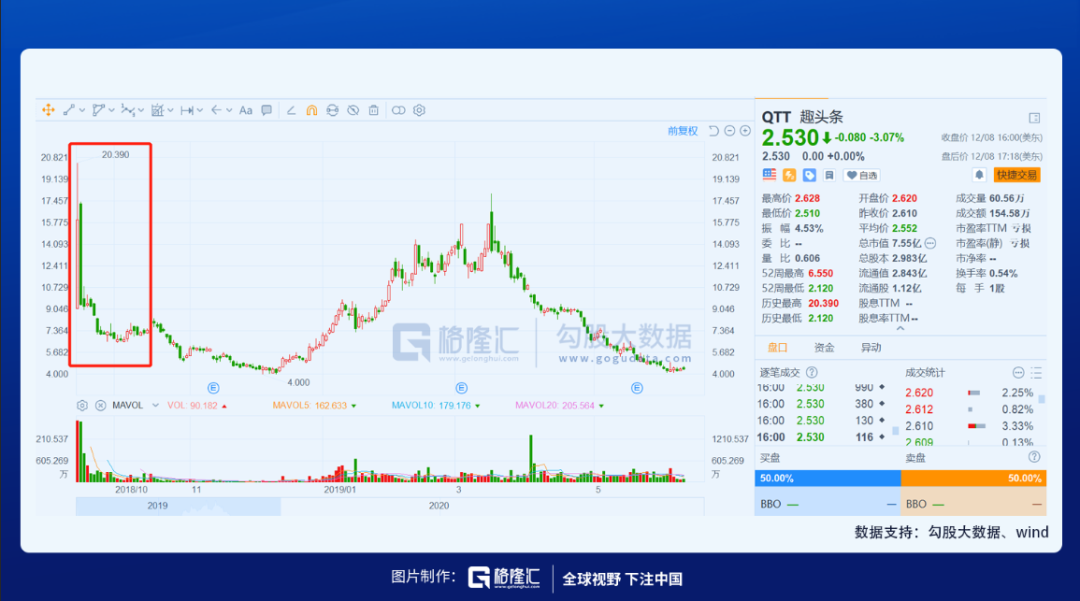The image size is (1080, 601).
Task: Select the wave pattern drawing tool
Action: 127,110
